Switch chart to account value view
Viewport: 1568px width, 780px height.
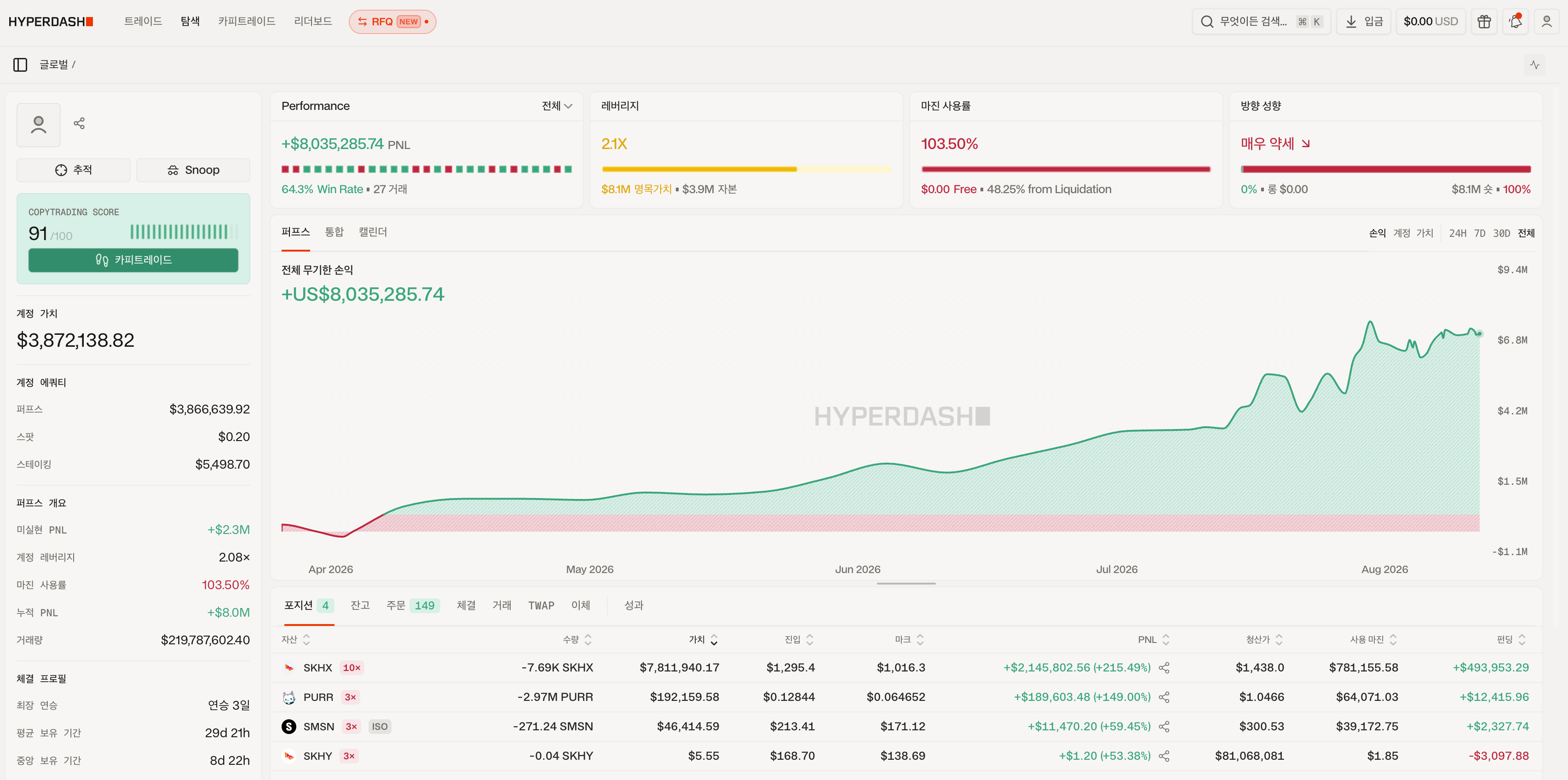(x=1413, y=233)
